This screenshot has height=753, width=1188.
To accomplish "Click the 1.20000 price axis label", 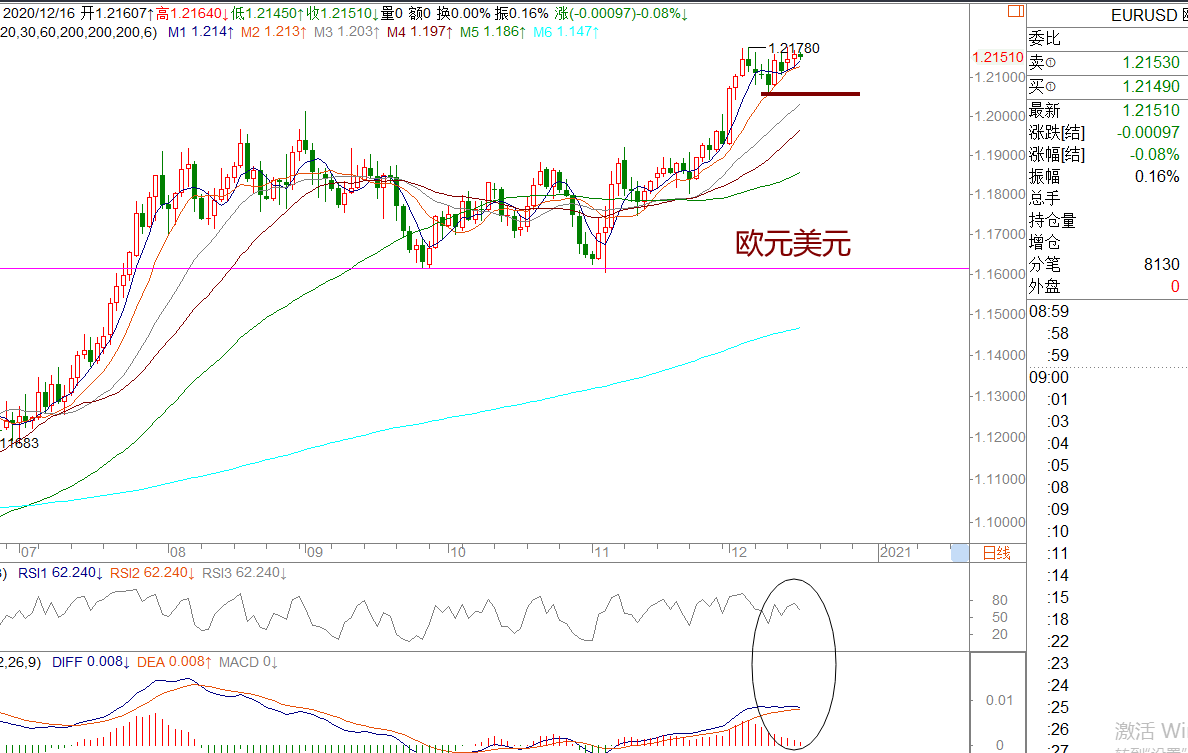I will 1000,117.
